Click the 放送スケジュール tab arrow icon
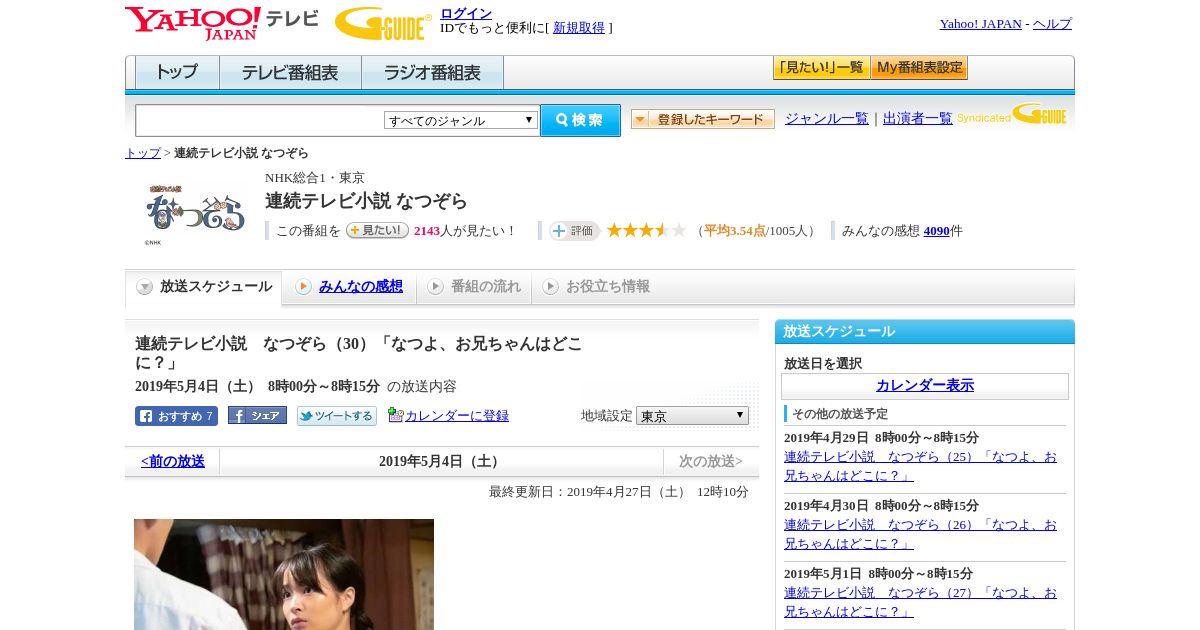This screenshot has width=1200, height=630. tap(145, 287)
